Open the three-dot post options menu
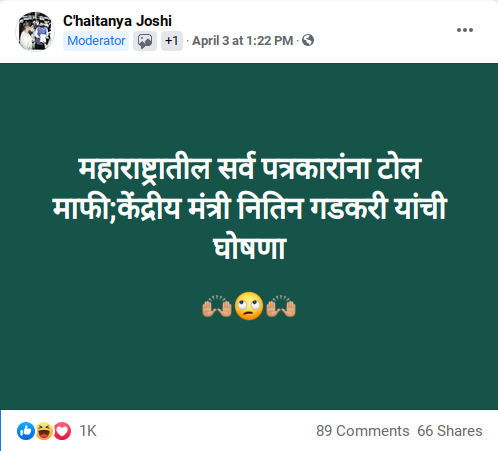 pyautogui.click(x=465, y=30)
